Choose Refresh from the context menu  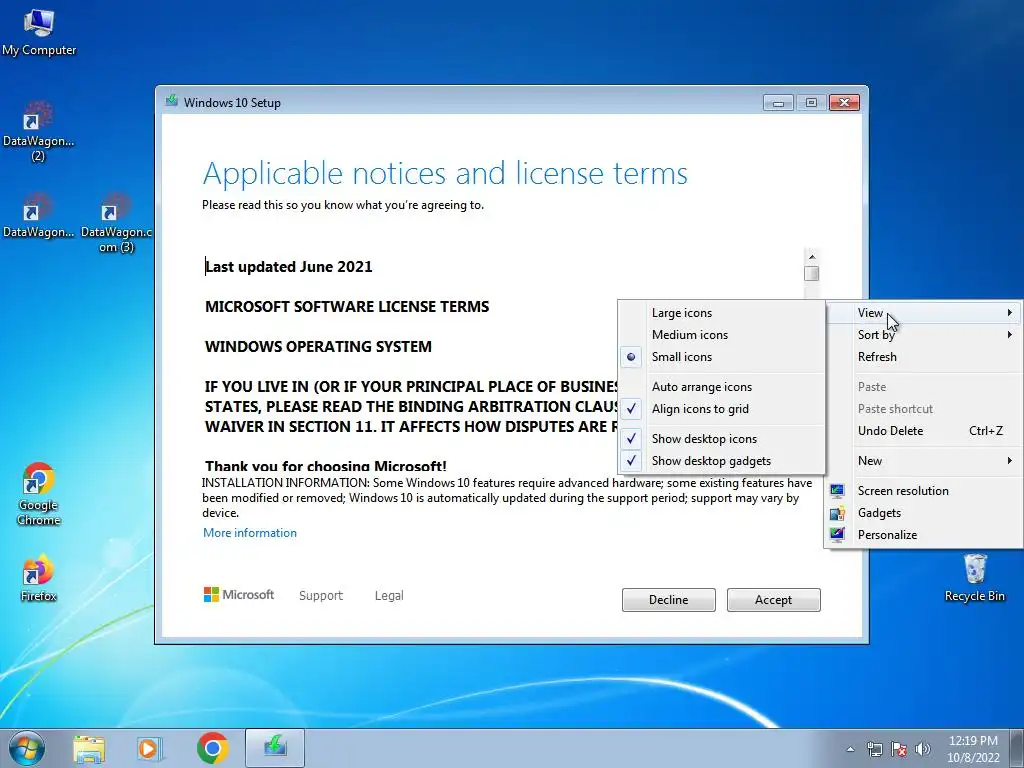pos(923,357)
